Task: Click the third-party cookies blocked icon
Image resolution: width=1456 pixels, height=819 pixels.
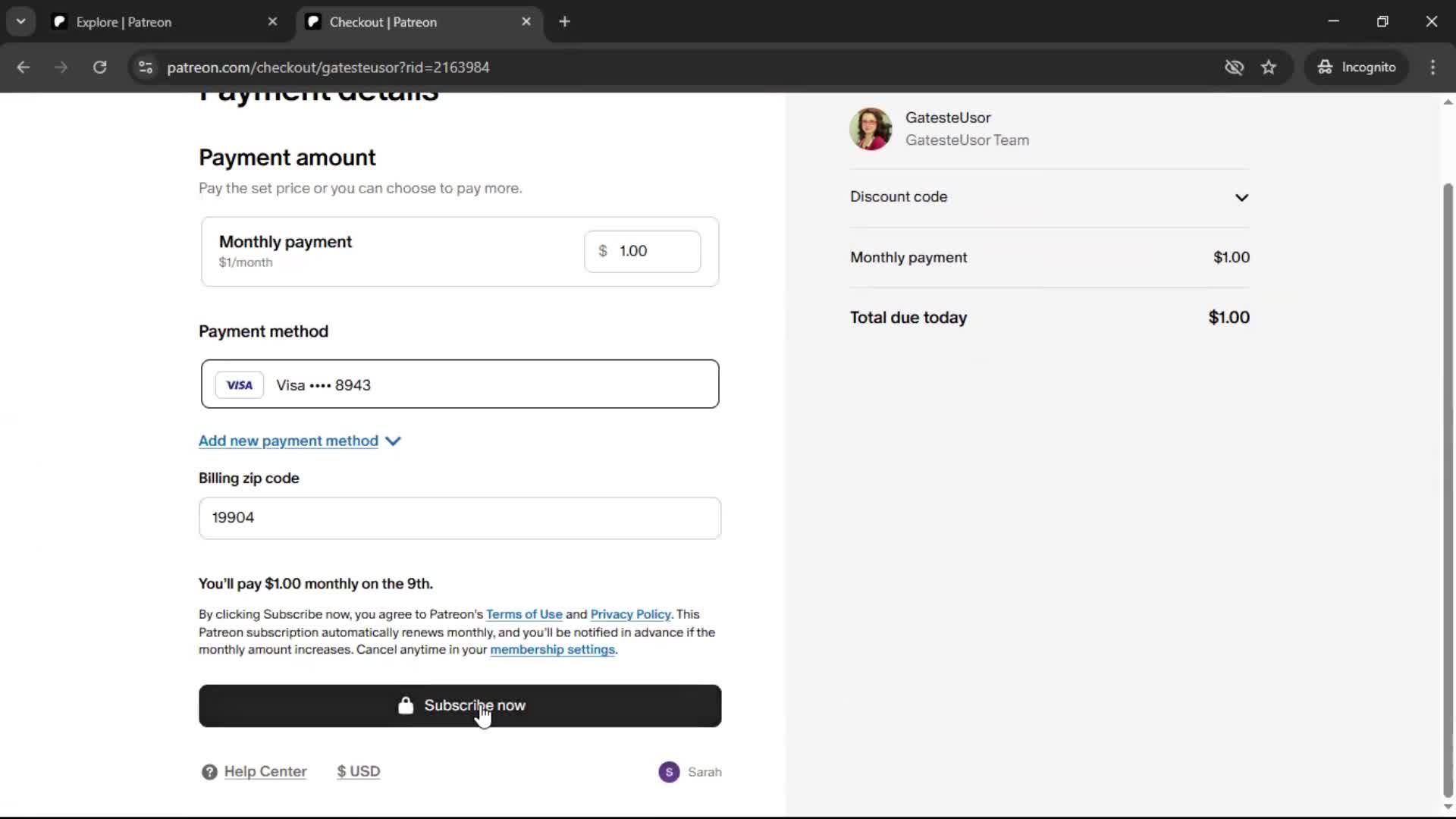Action: 1234,67
